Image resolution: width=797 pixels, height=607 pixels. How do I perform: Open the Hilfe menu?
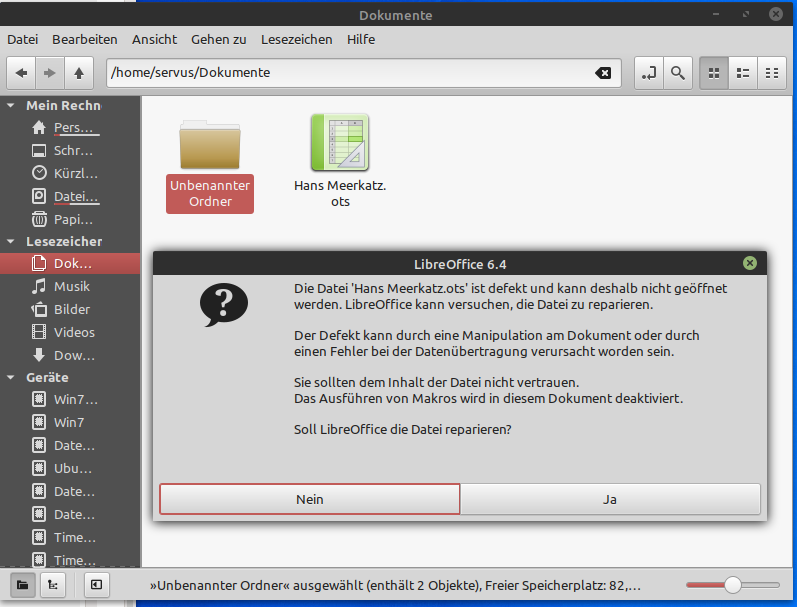pyautogui.click(x=361, y=40)
